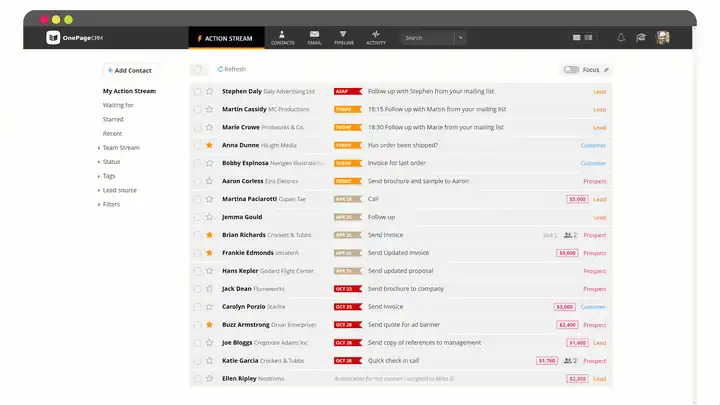The height and width of the screenshot is (405, 720).
Task: Open Waiting for list
Action: point(118,105)
